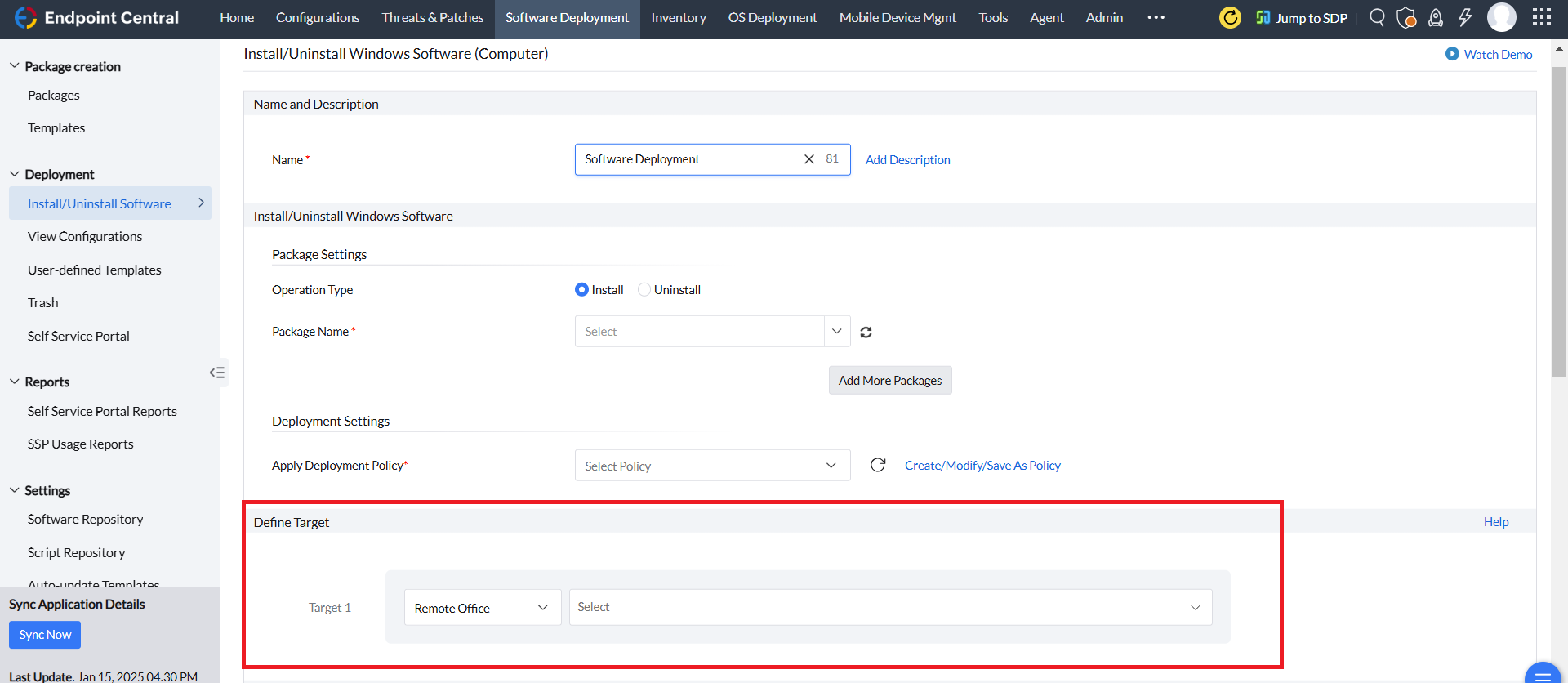The height and width of the screenshot is (683, 1568).
Task: Collapse the Deployment sidebar section
Action: [x=14, y=174]
